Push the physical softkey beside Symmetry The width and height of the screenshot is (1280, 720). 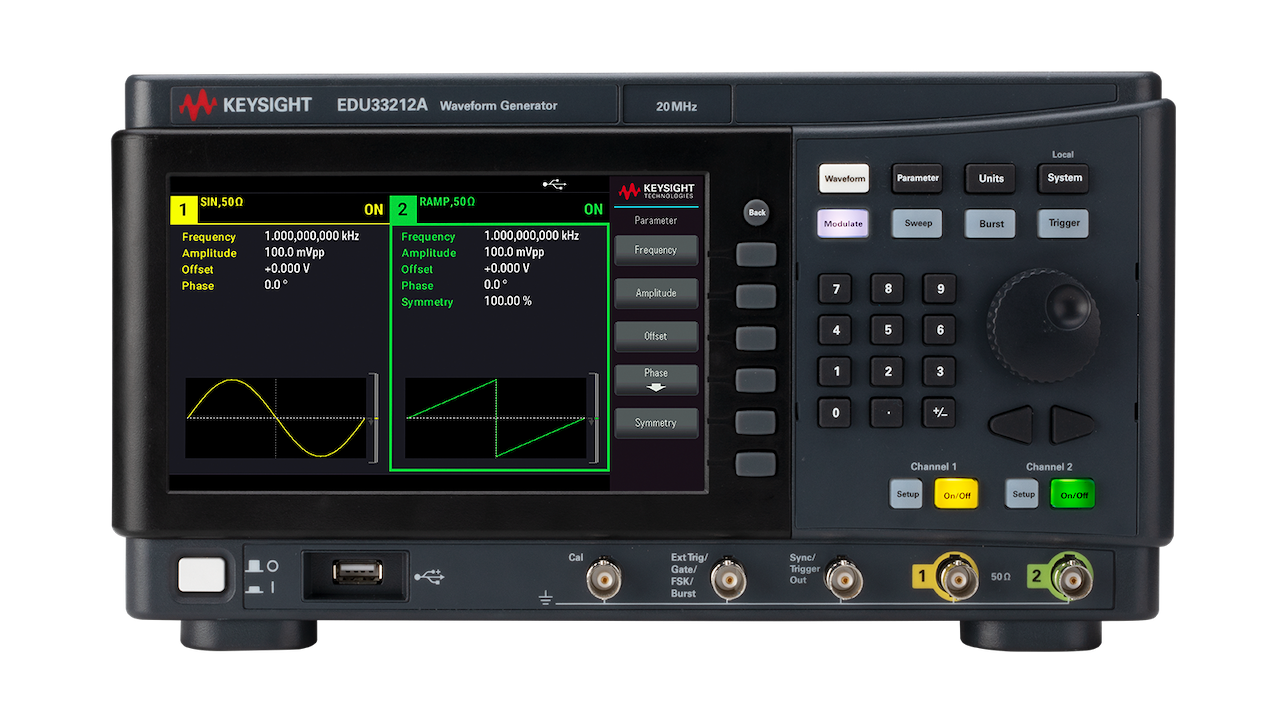756,422
